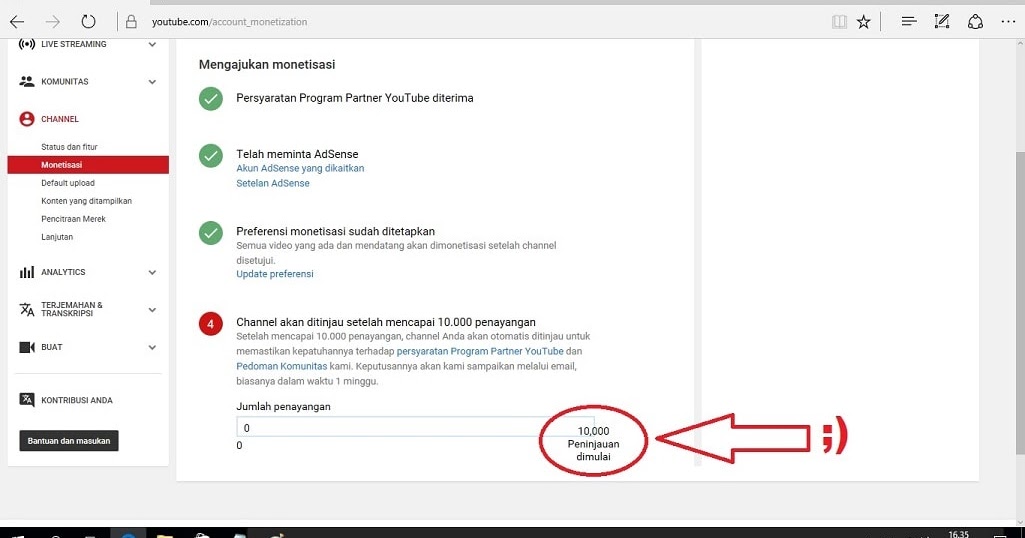Click the Komunitas sidebar label
This screenshot has height=538, width=1025.
(64, 82)
